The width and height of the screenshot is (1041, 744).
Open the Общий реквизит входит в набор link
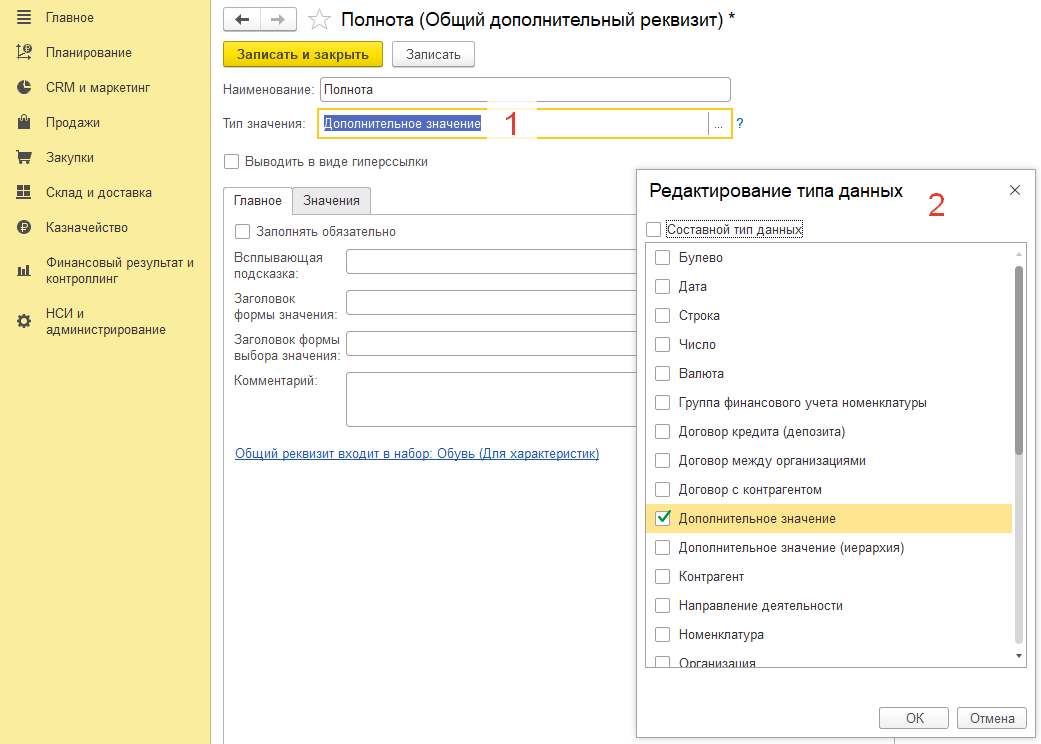pos(417,453)
